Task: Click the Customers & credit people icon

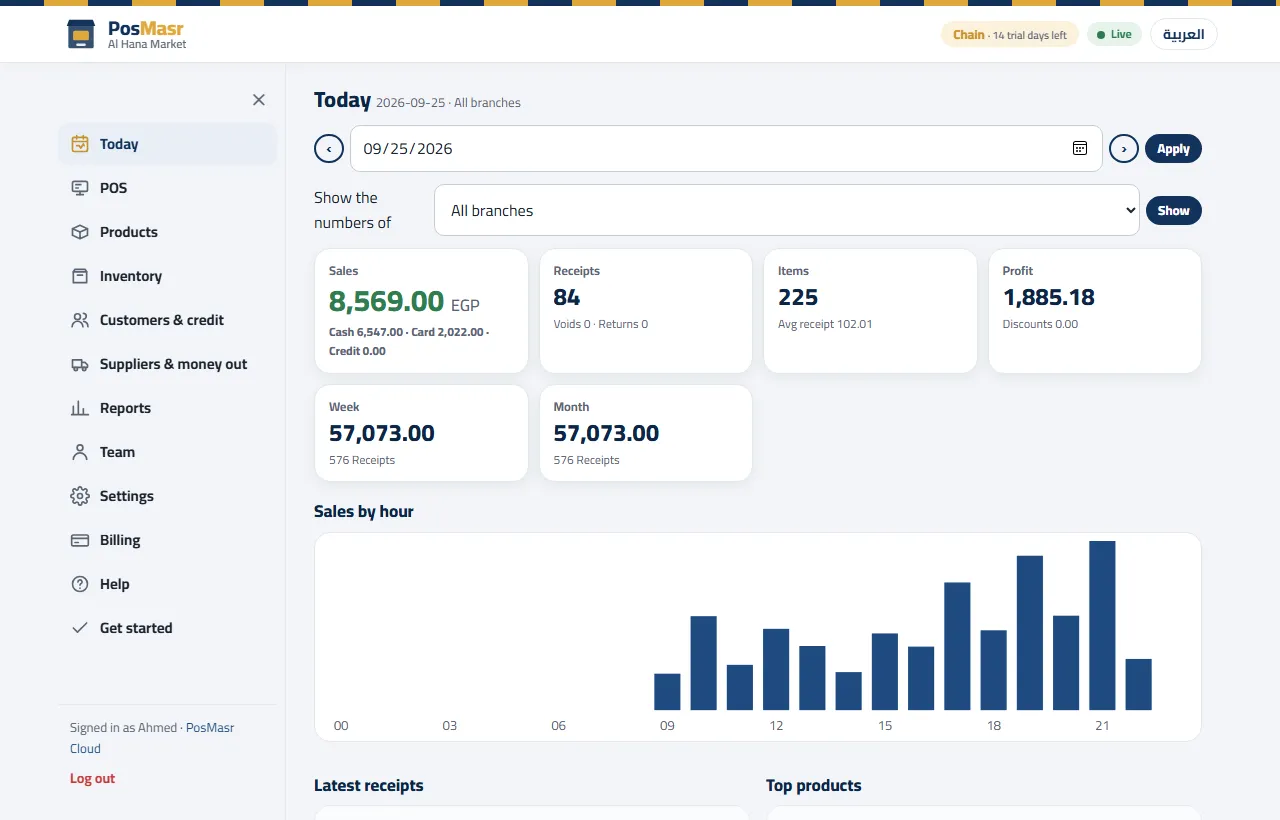Action: pos(80,320)
